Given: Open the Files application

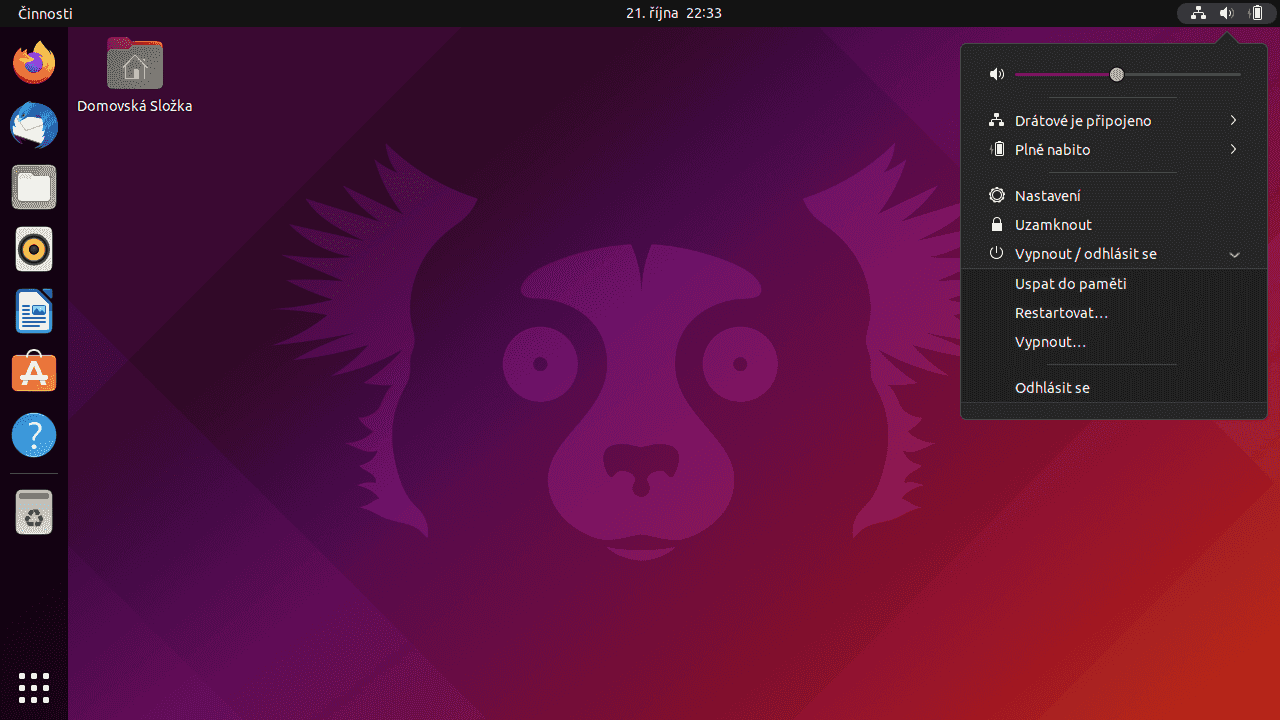Looking at the screenshot, I should 34,187.
